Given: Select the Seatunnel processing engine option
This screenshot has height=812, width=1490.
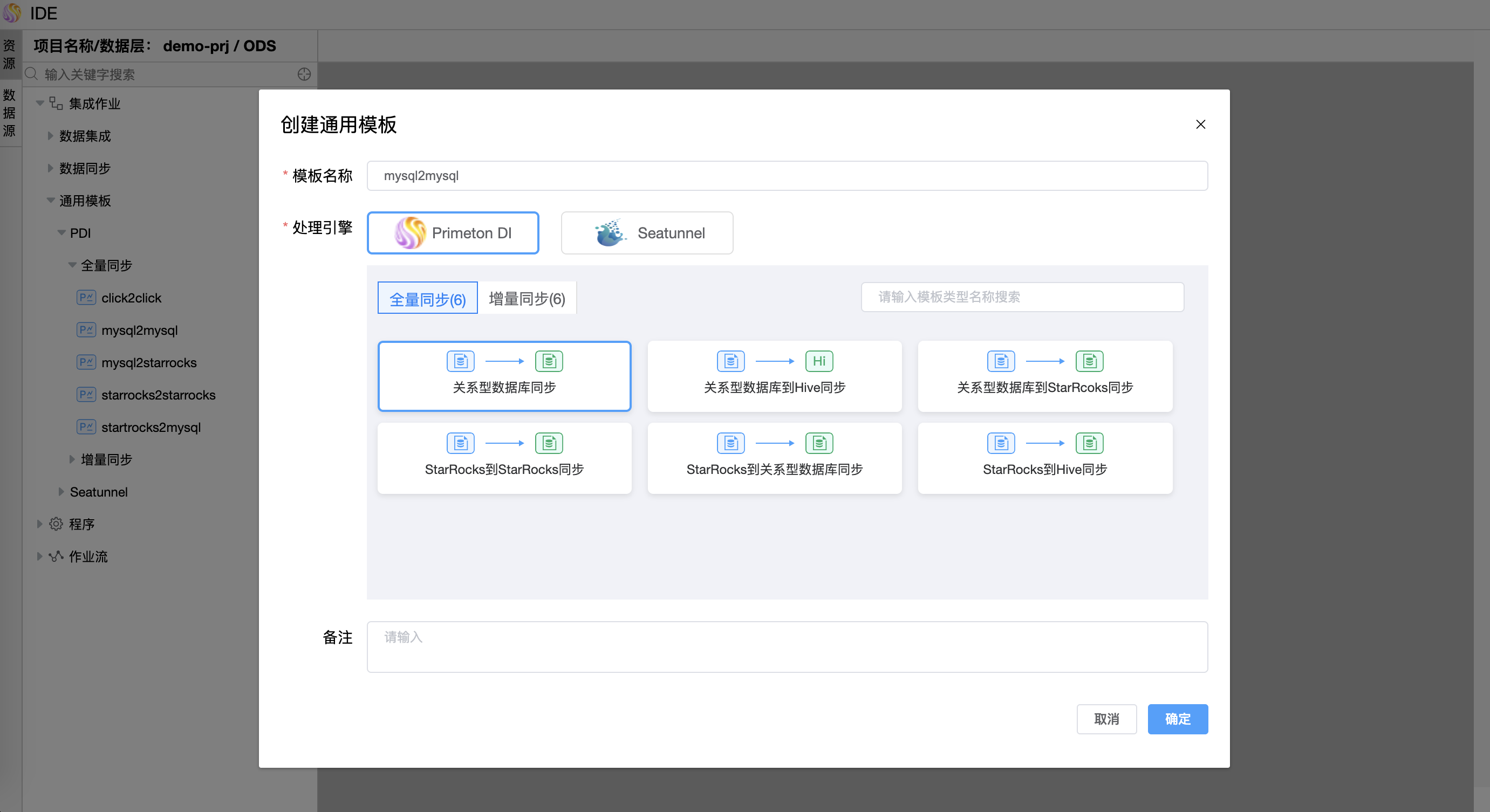Looking at the screenshot, I should click(647, 233).
